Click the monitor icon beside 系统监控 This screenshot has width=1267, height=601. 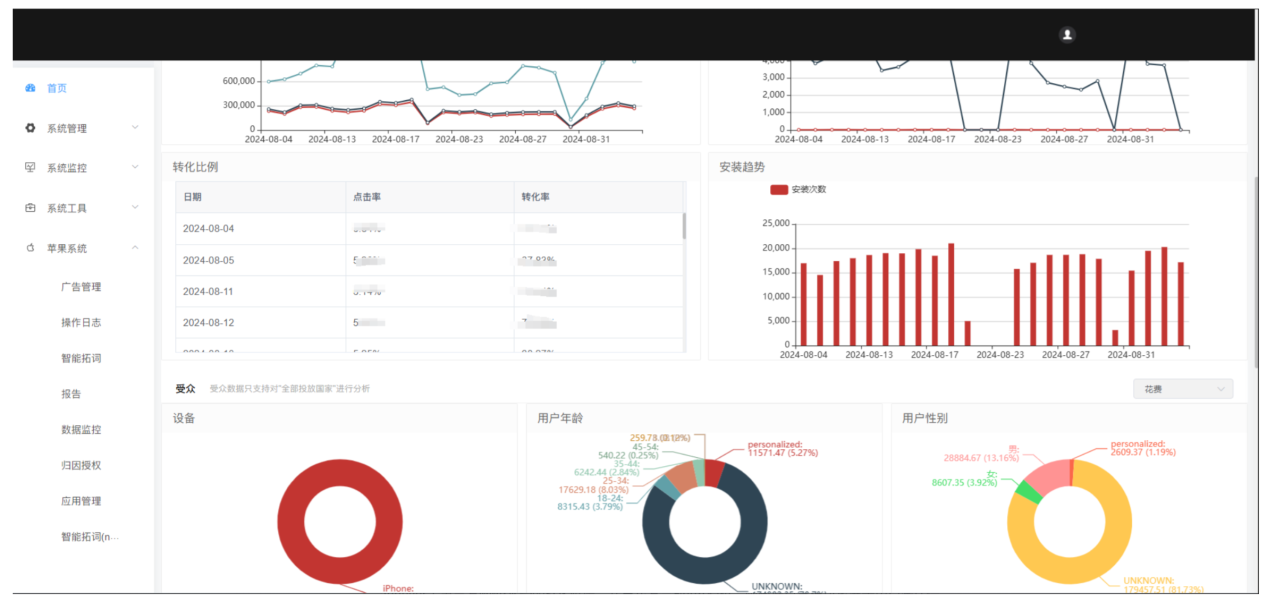pyautogui.click(x=30, y=168)
